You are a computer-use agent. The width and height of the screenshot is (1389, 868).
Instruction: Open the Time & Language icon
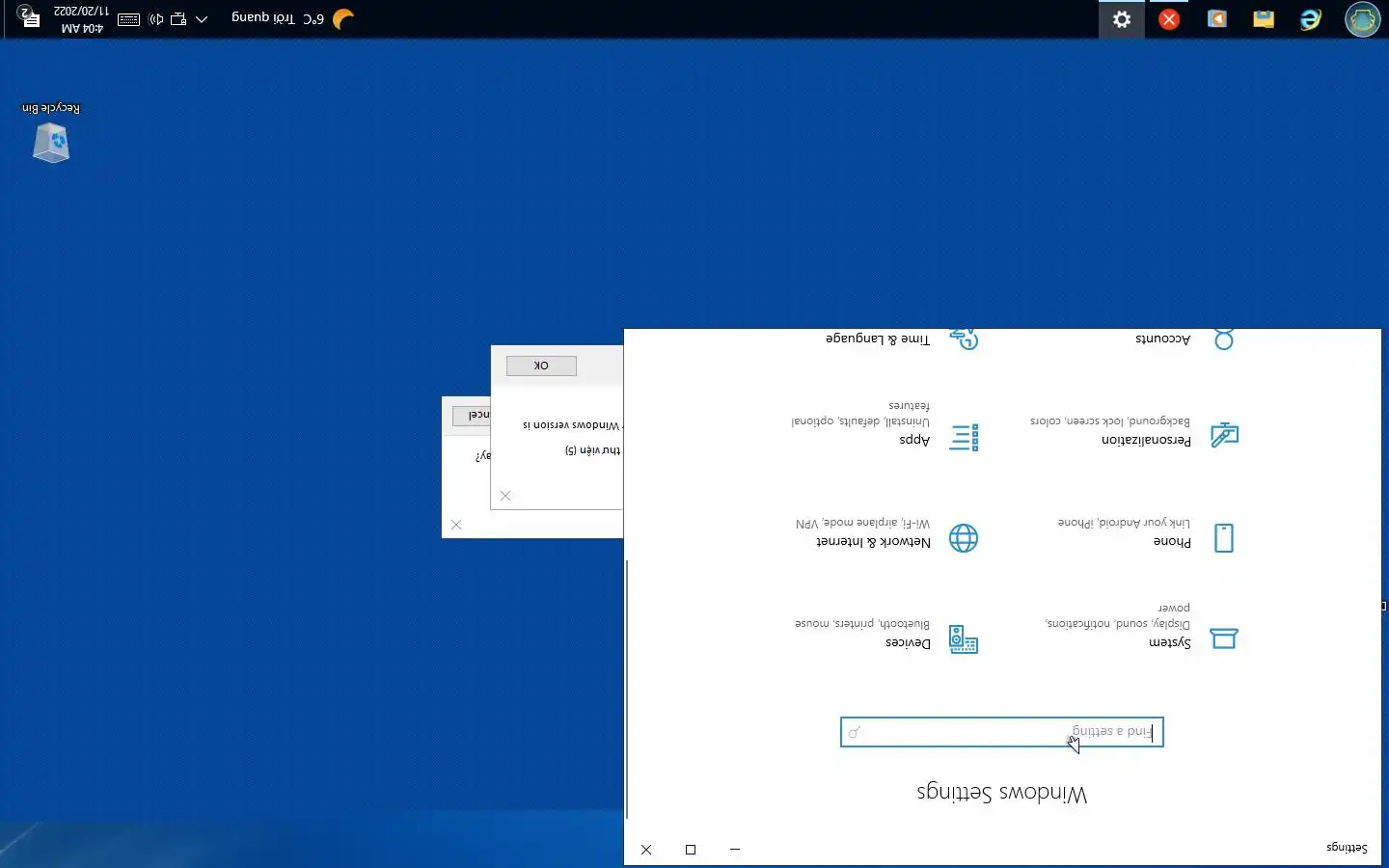(964, 339)
